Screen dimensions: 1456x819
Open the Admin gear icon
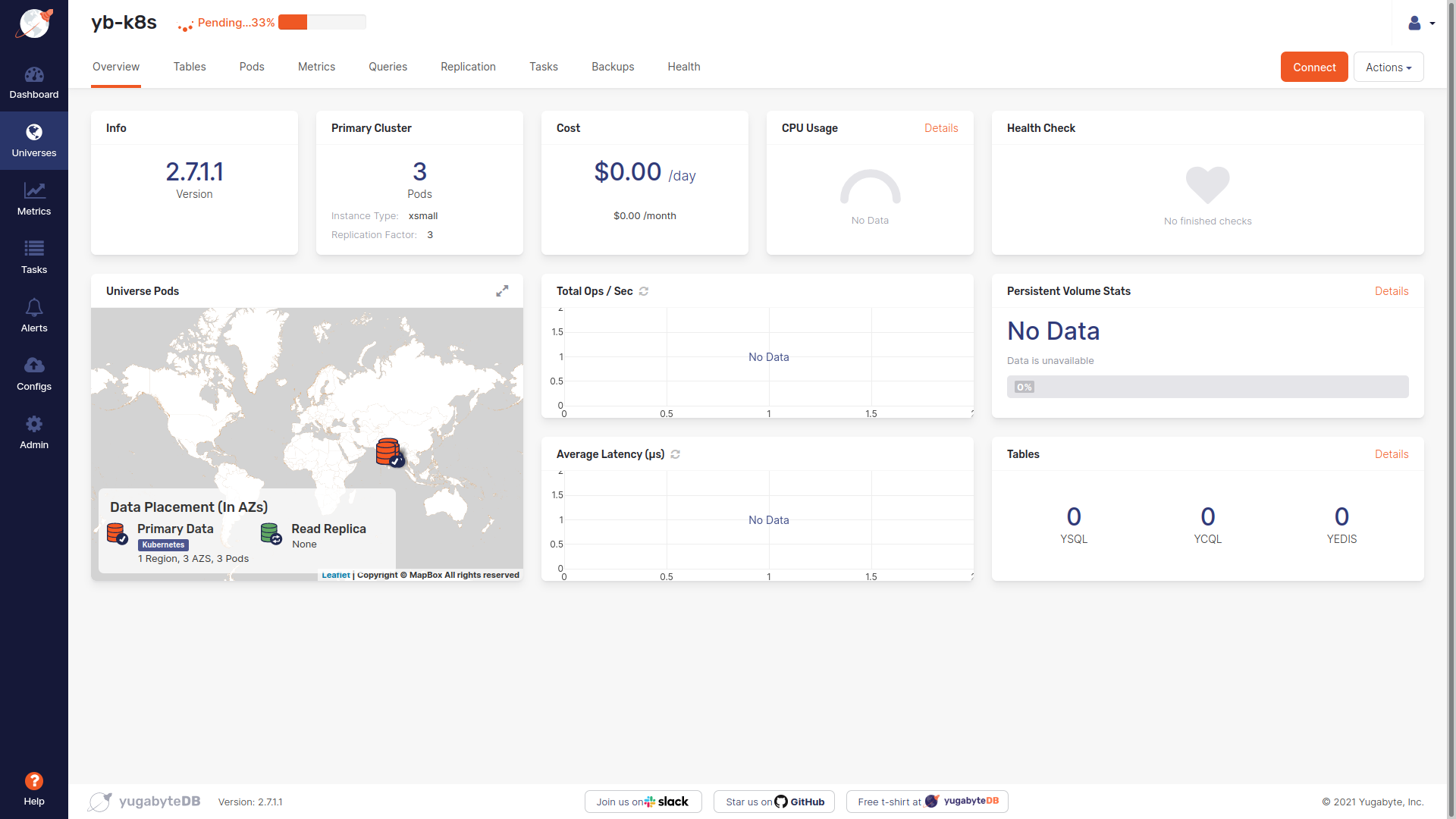tap(34, 424)
